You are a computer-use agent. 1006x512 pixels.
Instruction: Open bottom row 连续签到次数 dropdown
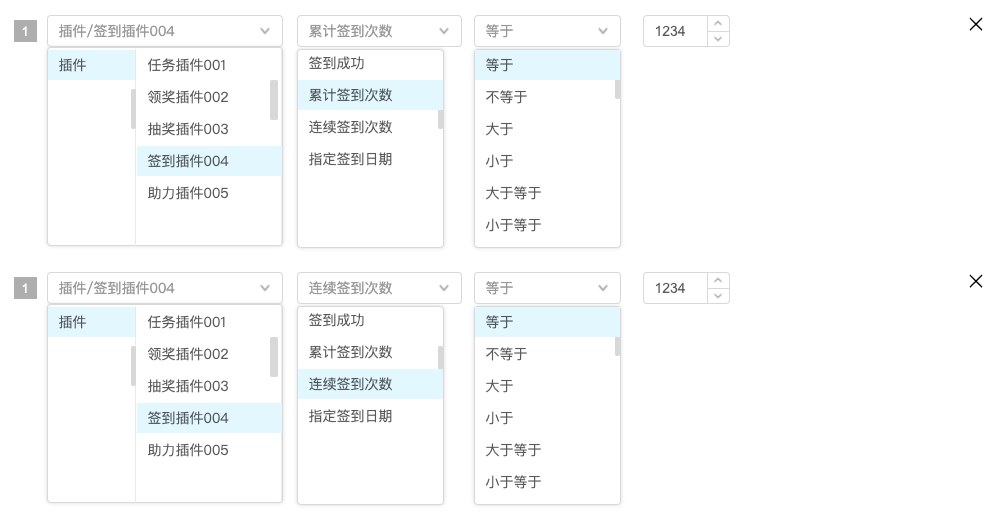[x=379, y=288]
